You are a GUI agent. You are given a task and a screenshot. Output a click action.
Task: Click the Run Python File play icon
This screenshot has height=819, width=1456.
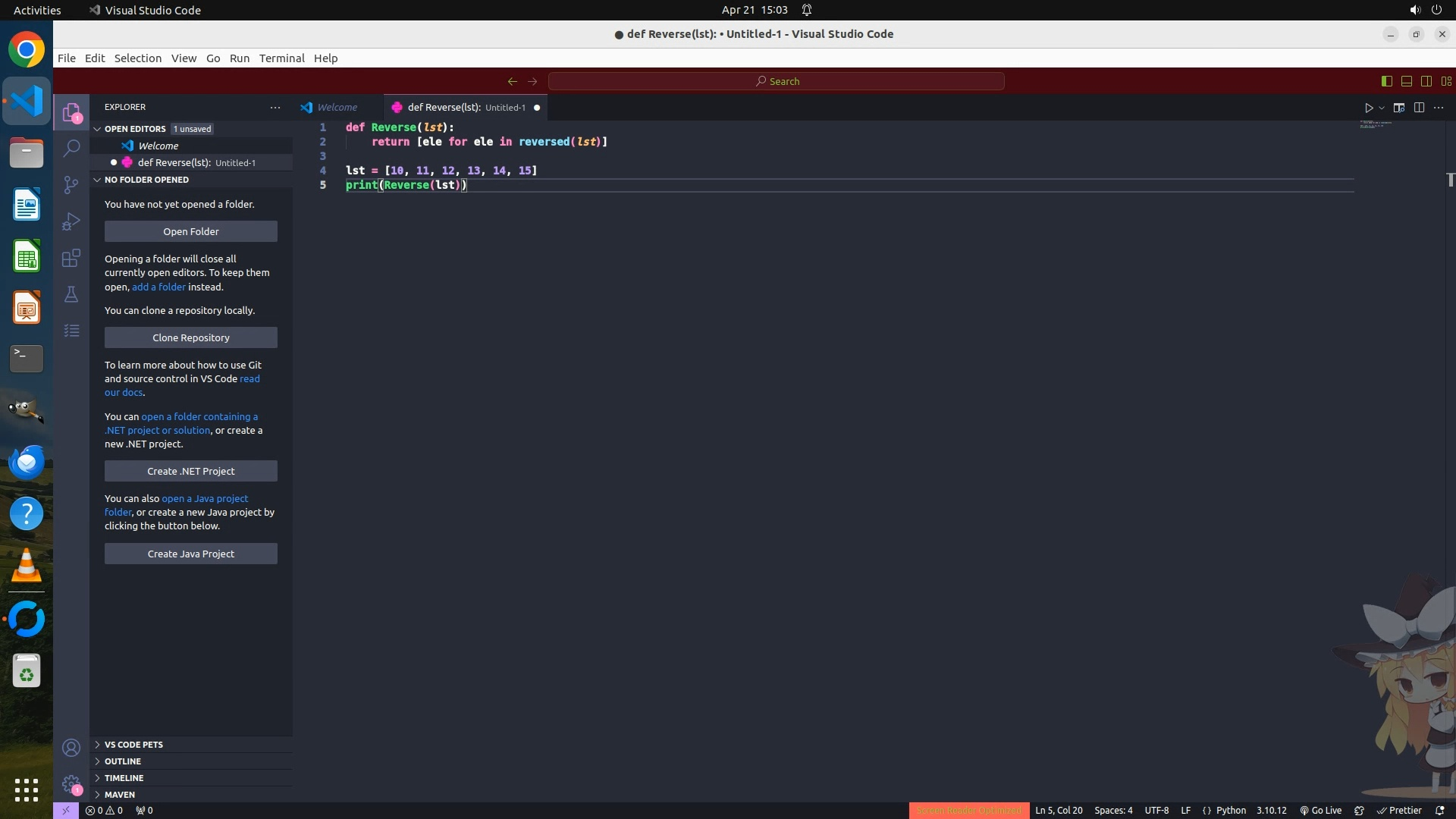1368,108
